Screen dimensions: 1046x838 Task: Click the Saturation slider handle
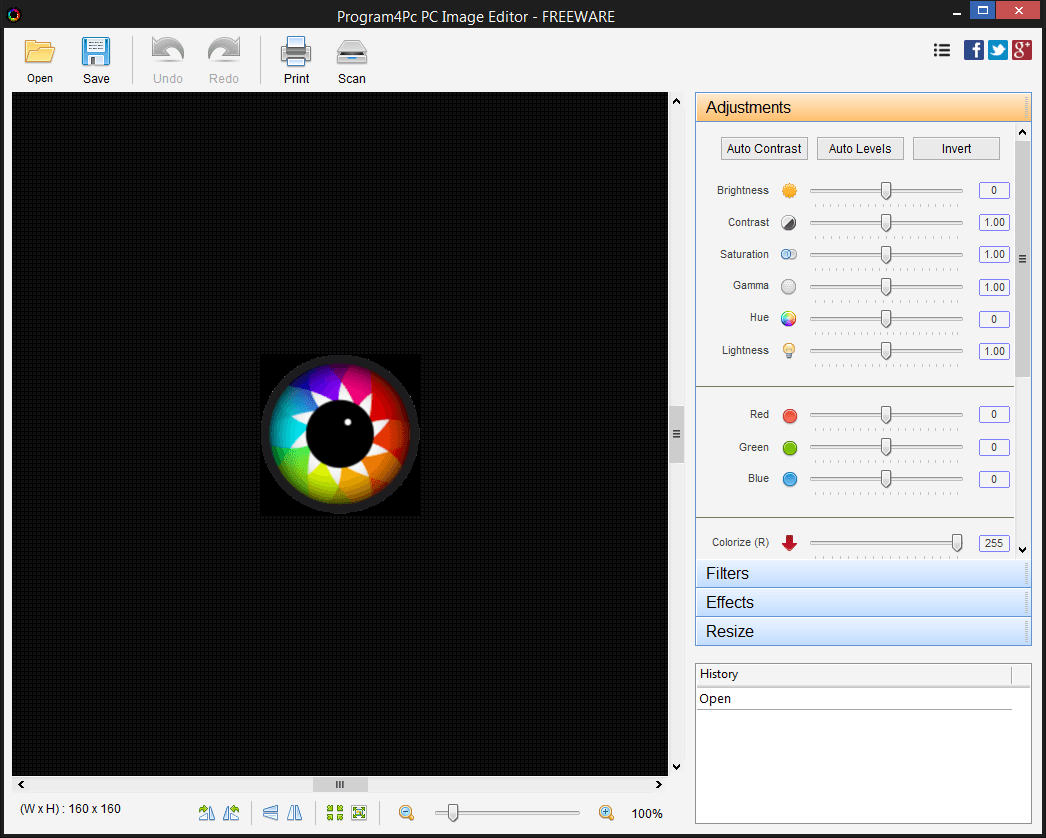point(886,255)
